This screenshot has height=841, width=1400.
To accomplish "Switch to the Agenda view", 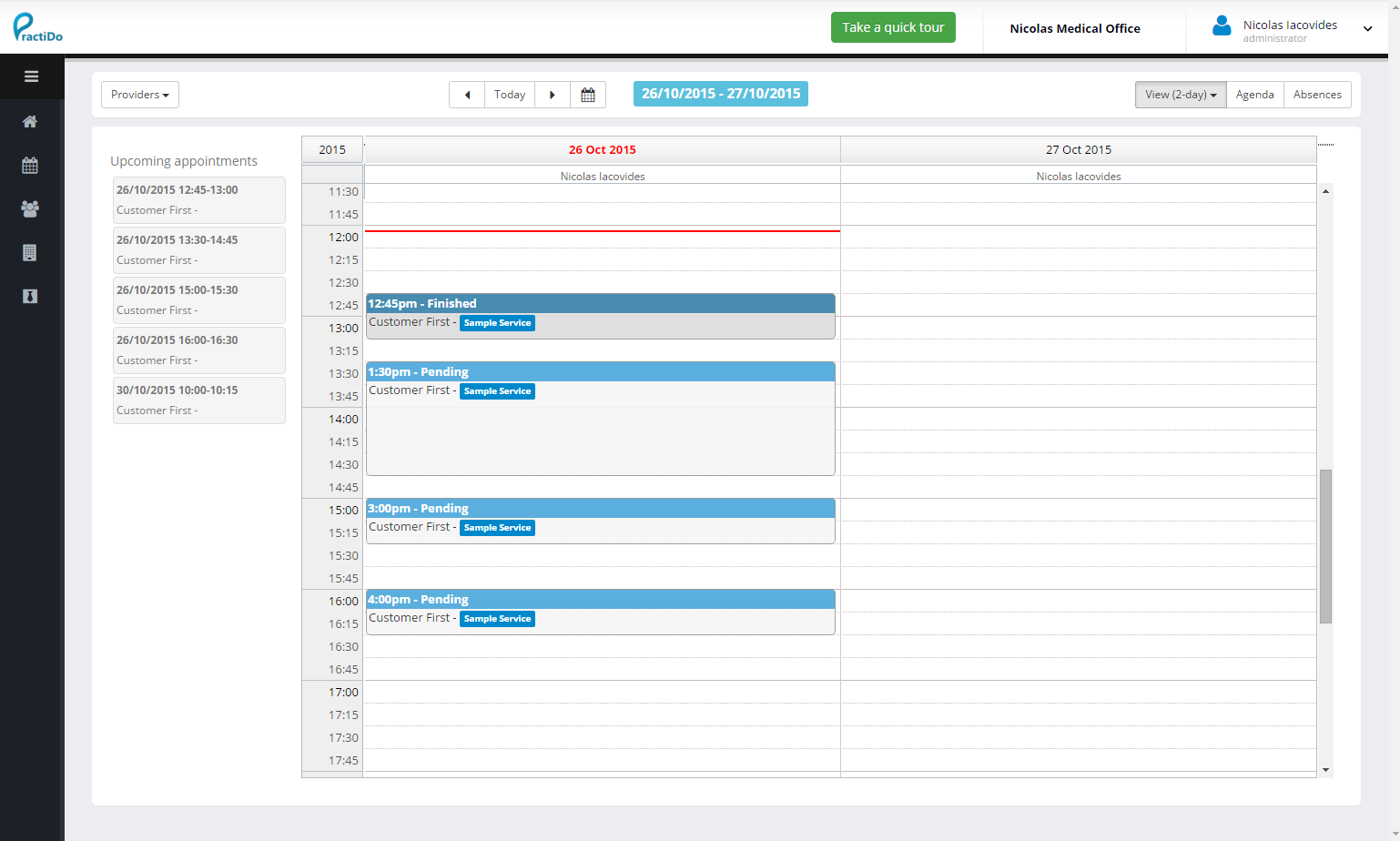I will (x=1255, y=95).
